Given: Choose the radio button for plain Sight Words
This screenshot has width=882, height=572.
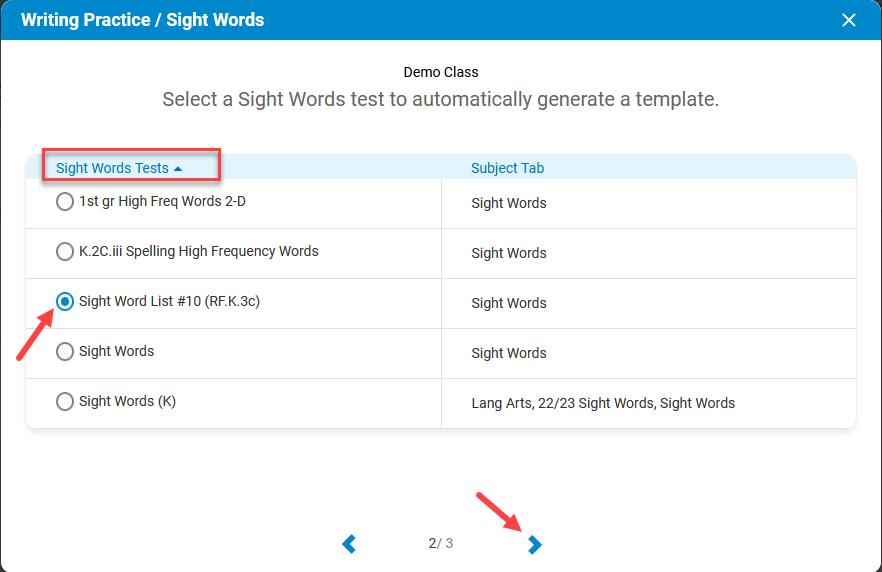Looking at the screenshot, I should coord(65,352).
